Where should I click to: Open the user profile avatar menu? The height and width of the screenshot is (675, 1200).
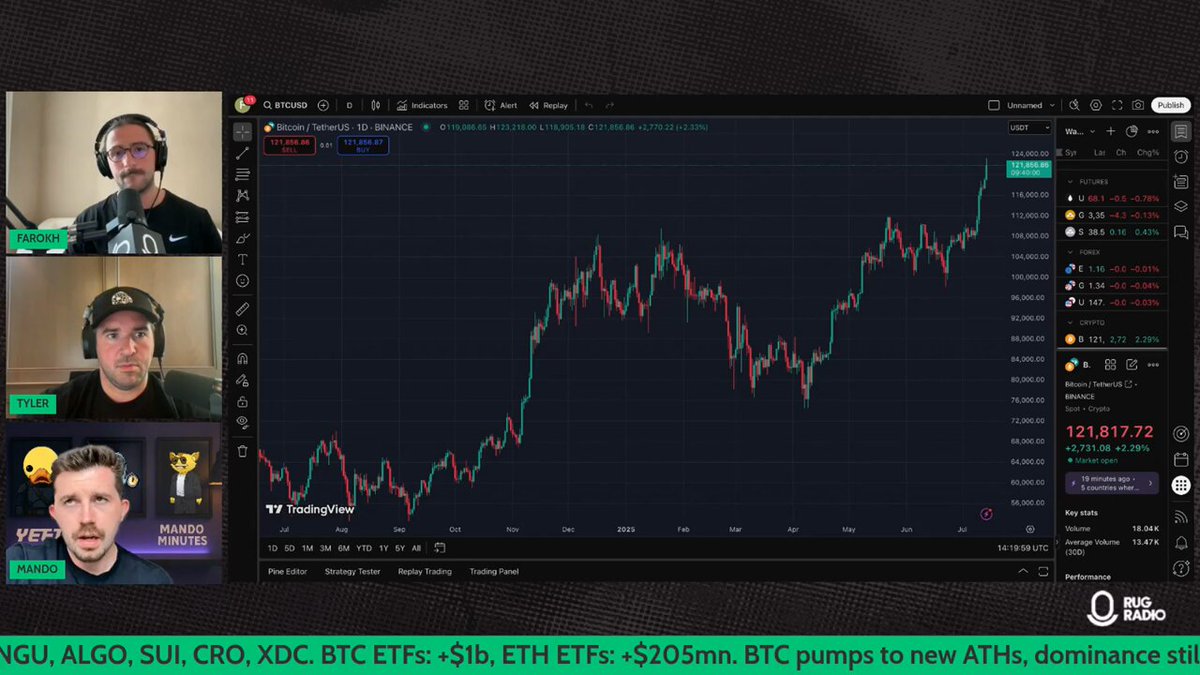coord(243,105)
